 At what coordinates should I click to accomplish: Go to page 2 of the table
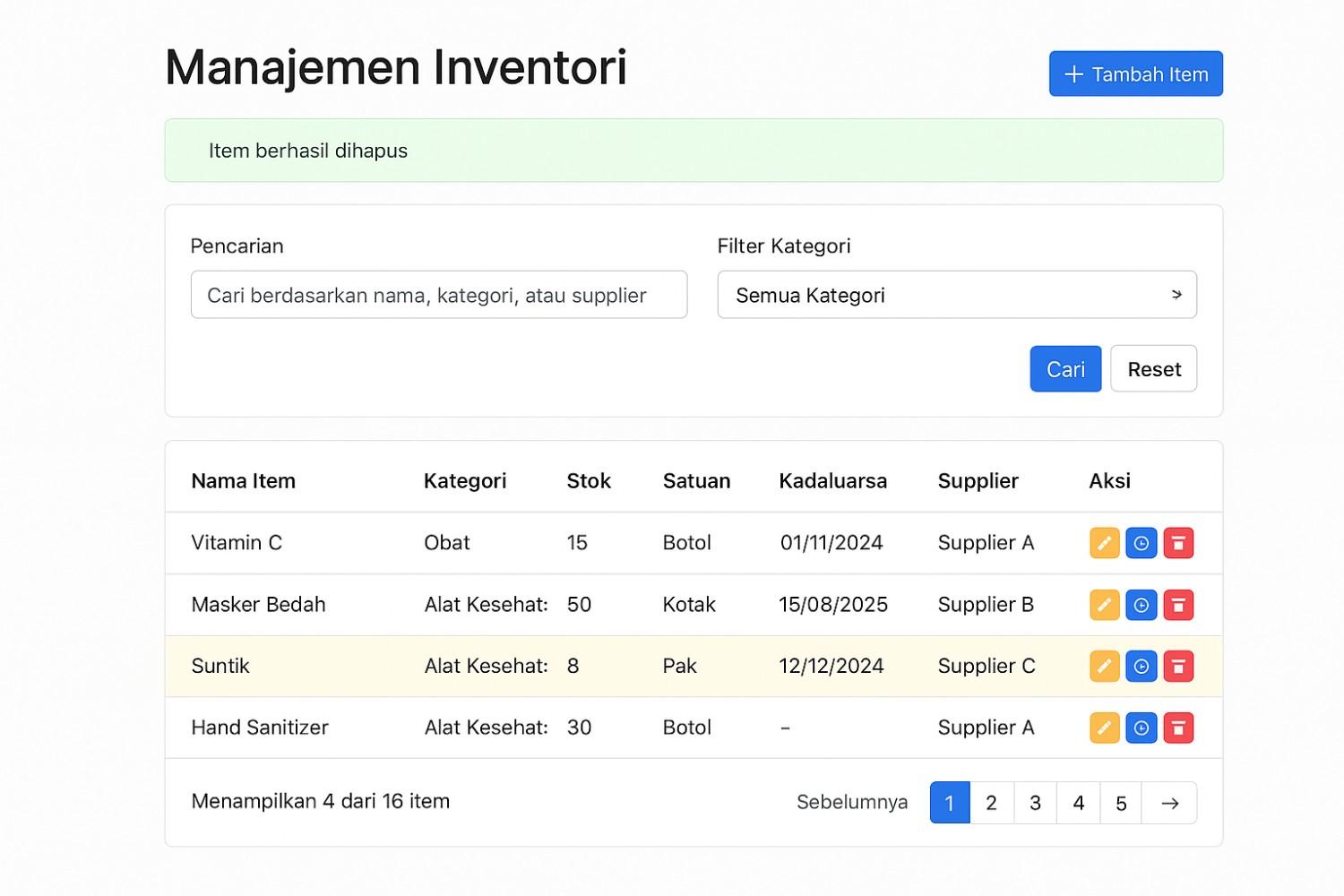[x=992, y=802]
